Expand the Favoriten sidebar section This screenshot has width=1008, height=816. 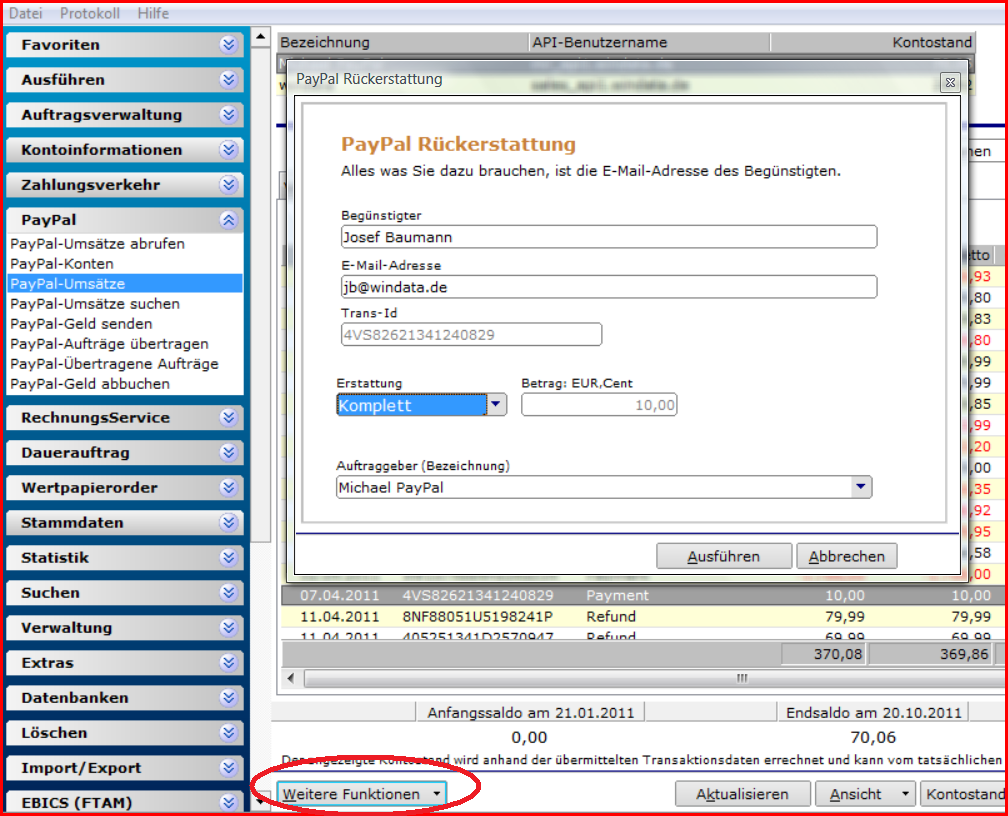click(228, 44)
